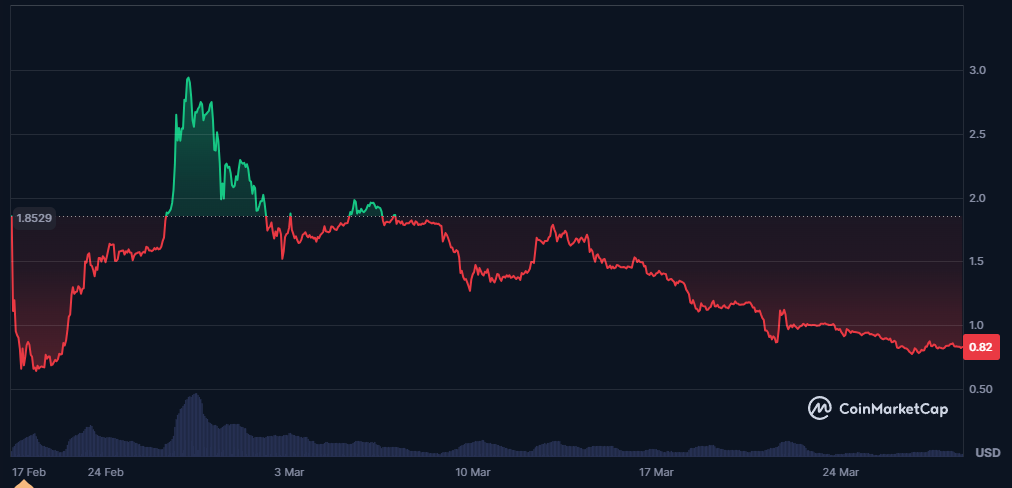
Task: Click the CoinMarketCap logo icon
Action: pos(820,407)
